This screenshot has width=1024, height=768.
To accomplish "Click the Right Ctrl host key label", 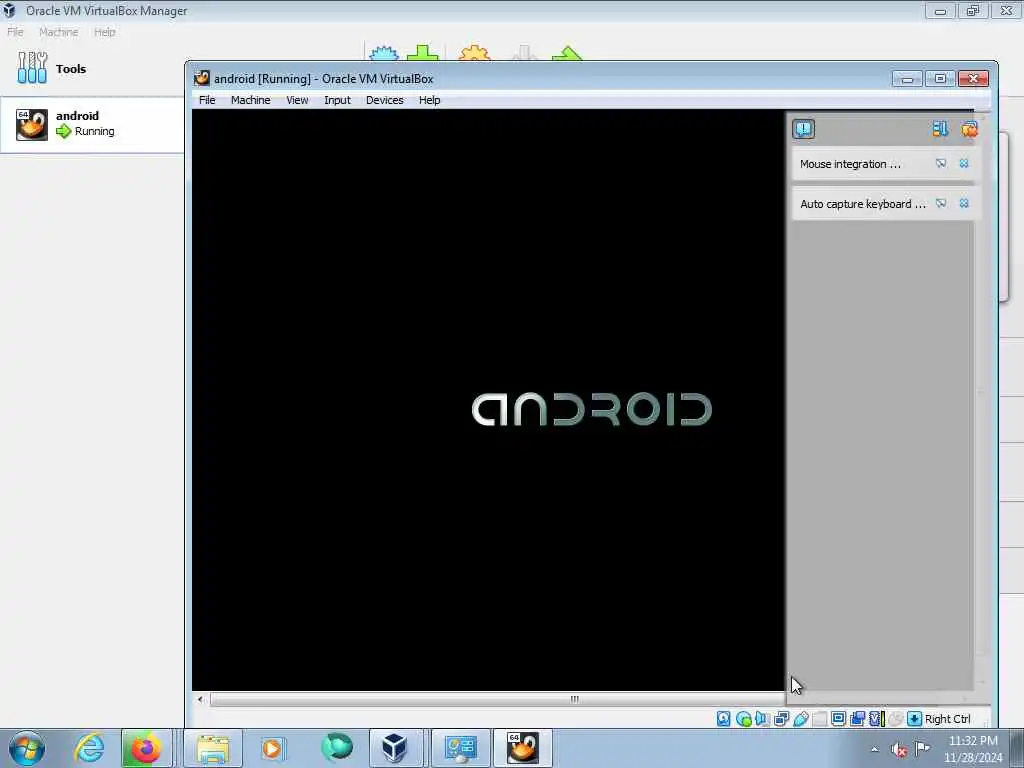I will click(x=948, y=719).
